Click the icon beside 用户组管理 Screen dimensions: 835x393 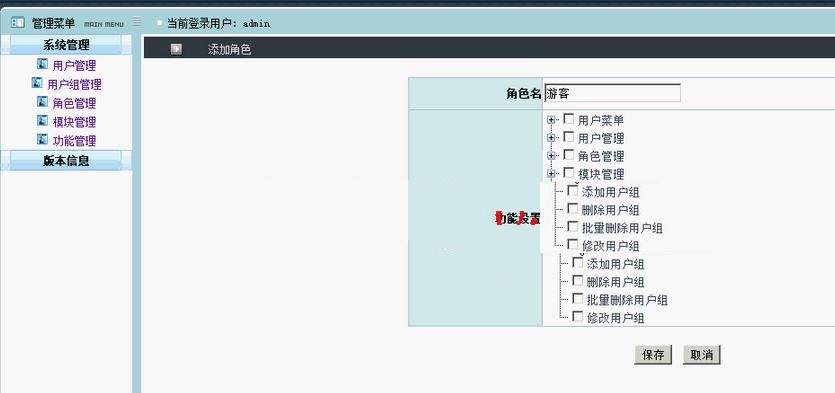37,83
